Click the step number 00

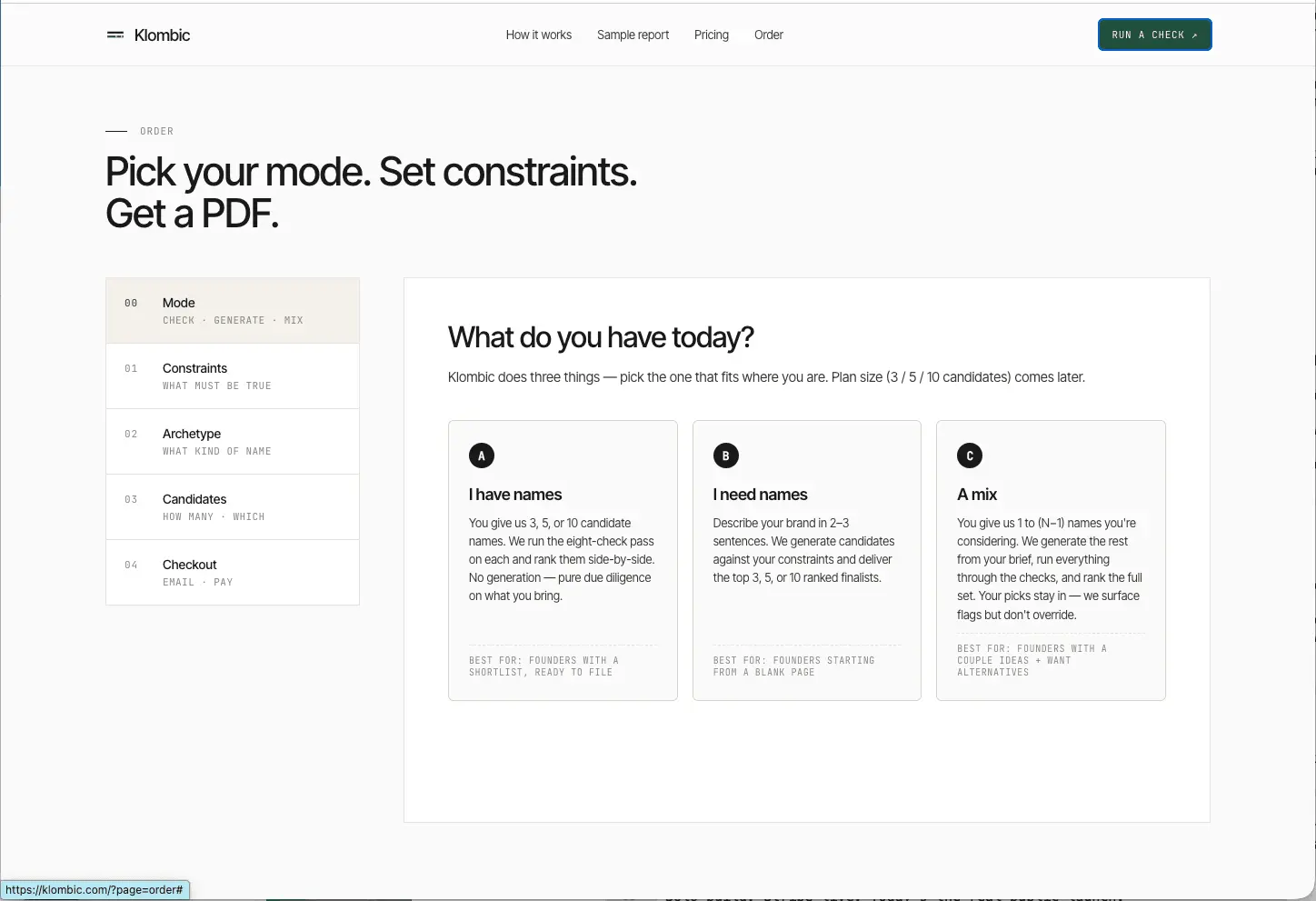(x=131, y=303)
